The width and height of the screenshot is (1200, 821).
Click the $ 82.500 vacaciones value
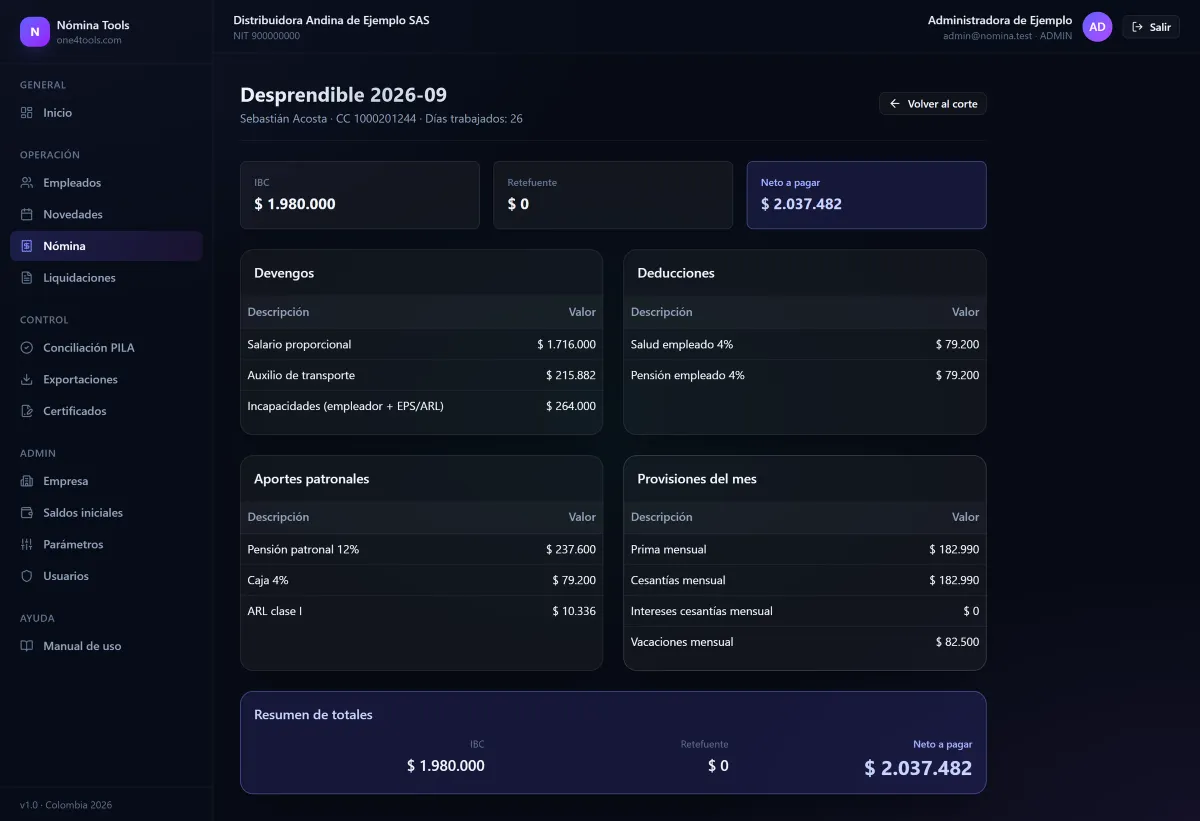pyautogui.click(x=958, y=642)
